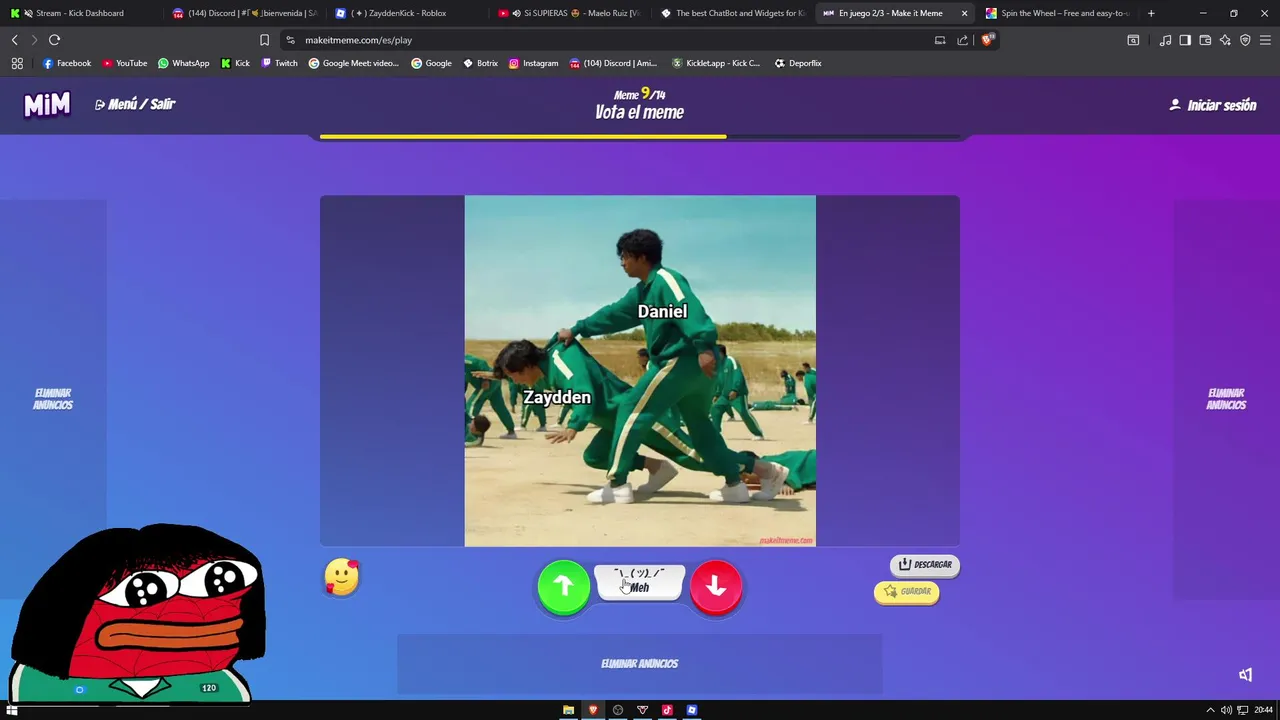This screenshot has width=1280, height=720.
Task: Upvote the meme with green arrow
Action: tap(564, 587)
